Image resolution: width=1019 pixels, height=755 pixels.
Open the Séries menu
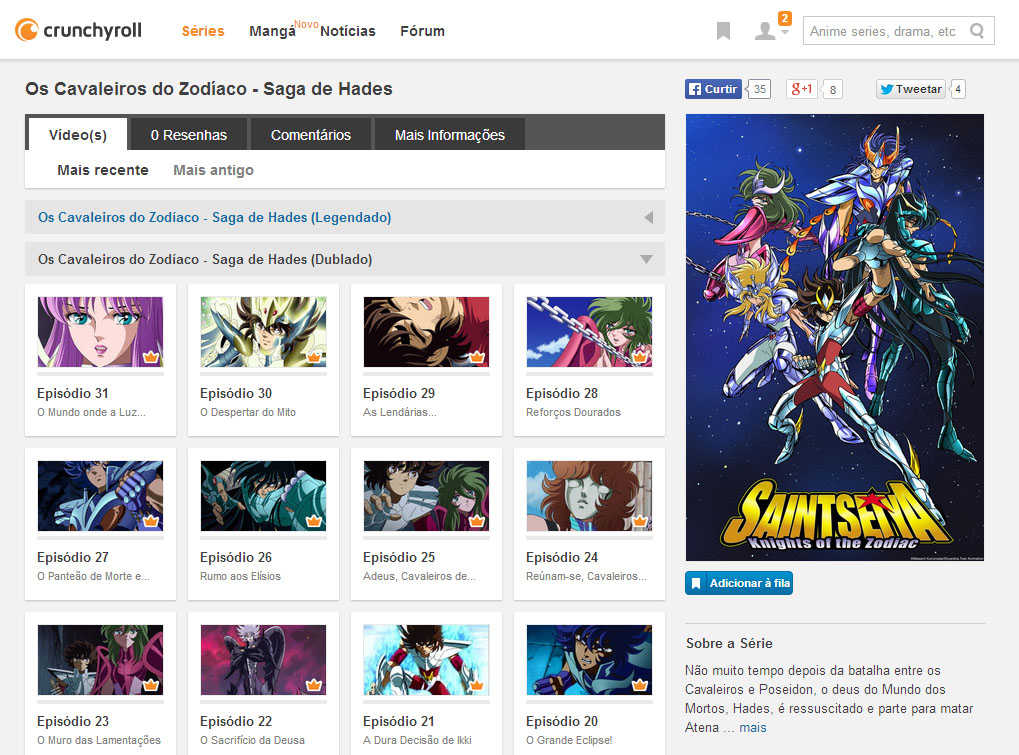point(203,31)
